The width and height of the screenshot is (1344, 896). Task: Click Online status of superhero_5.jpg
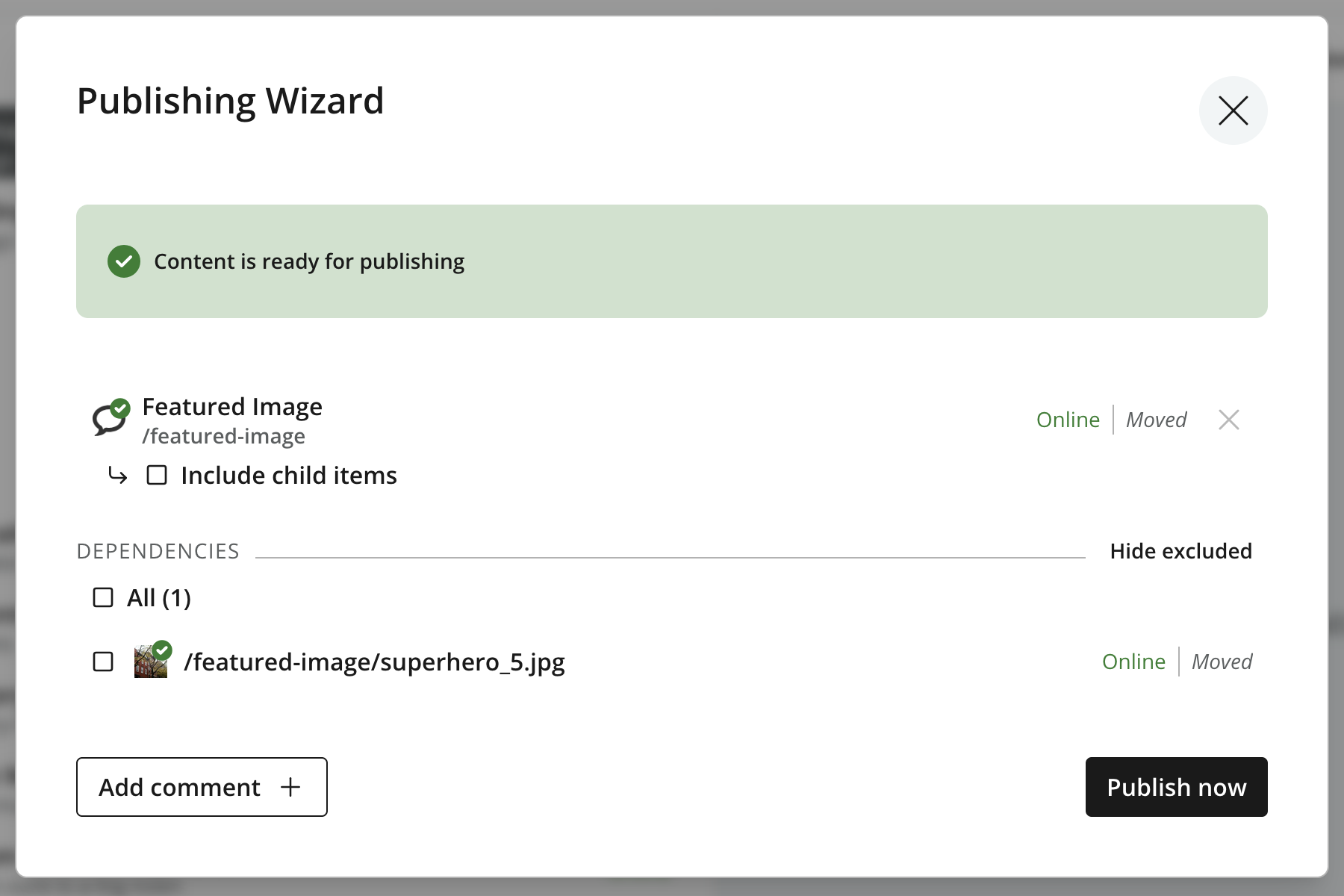(1133, 662)
